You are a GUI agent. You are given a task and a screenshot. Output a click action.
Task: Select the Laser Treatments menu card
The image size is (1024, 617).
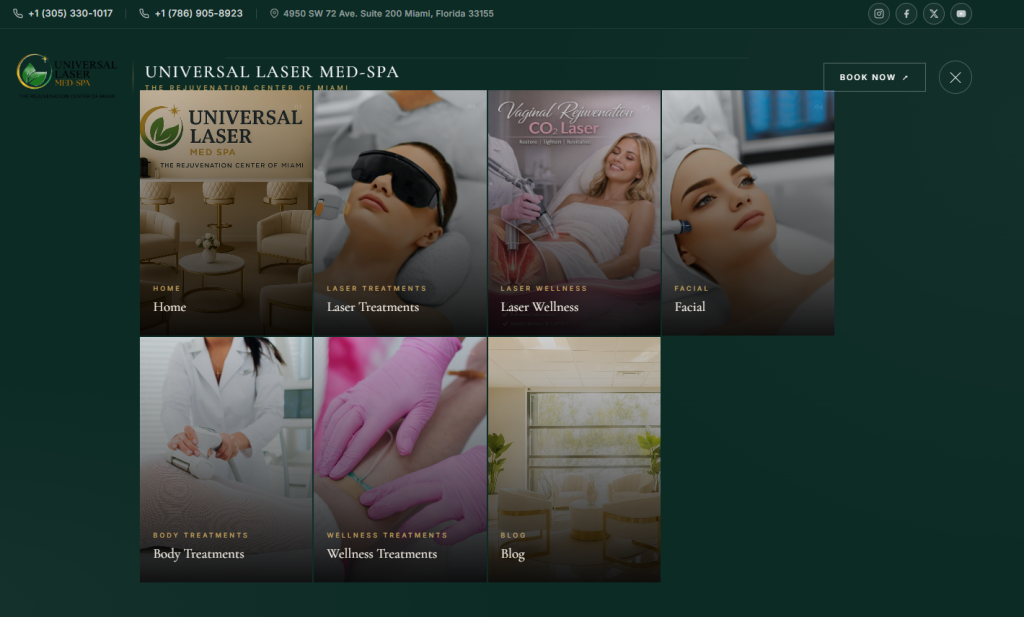pos(400,213)
